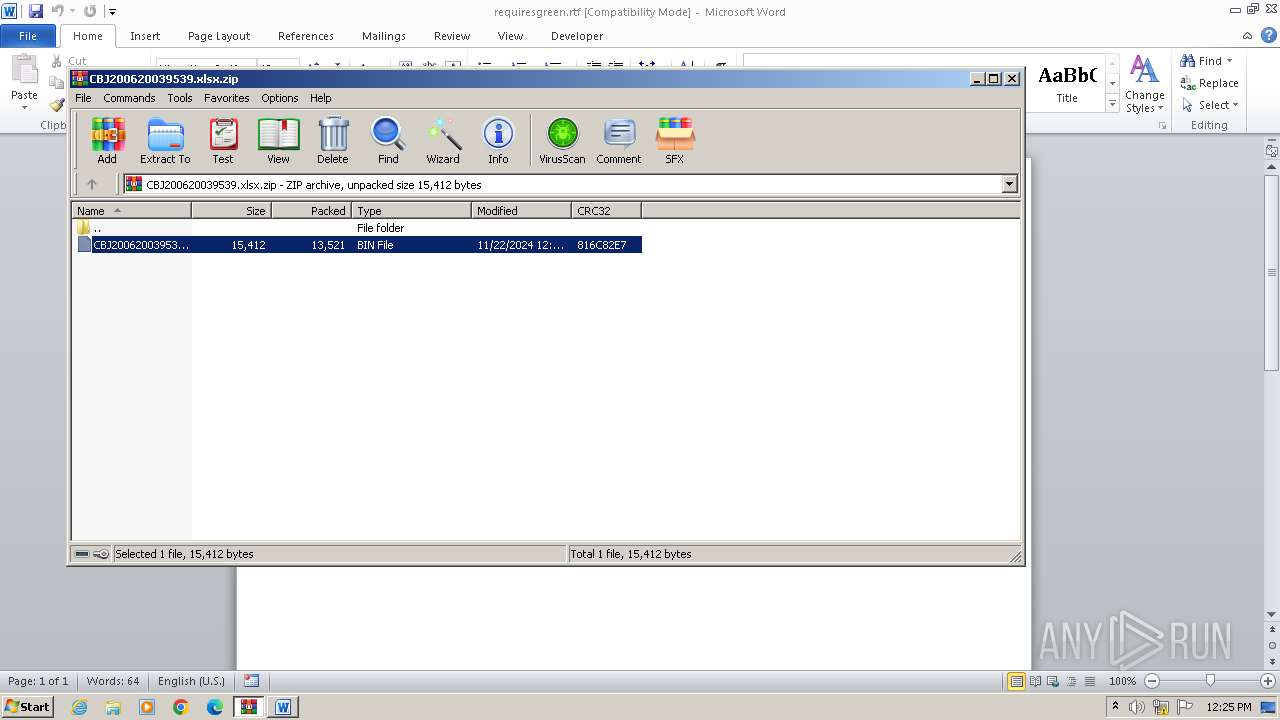This screenshot has height=720, width=1280.
Task: Open the Find dropdown arrow in Editing
Action: pos(1230,61)
